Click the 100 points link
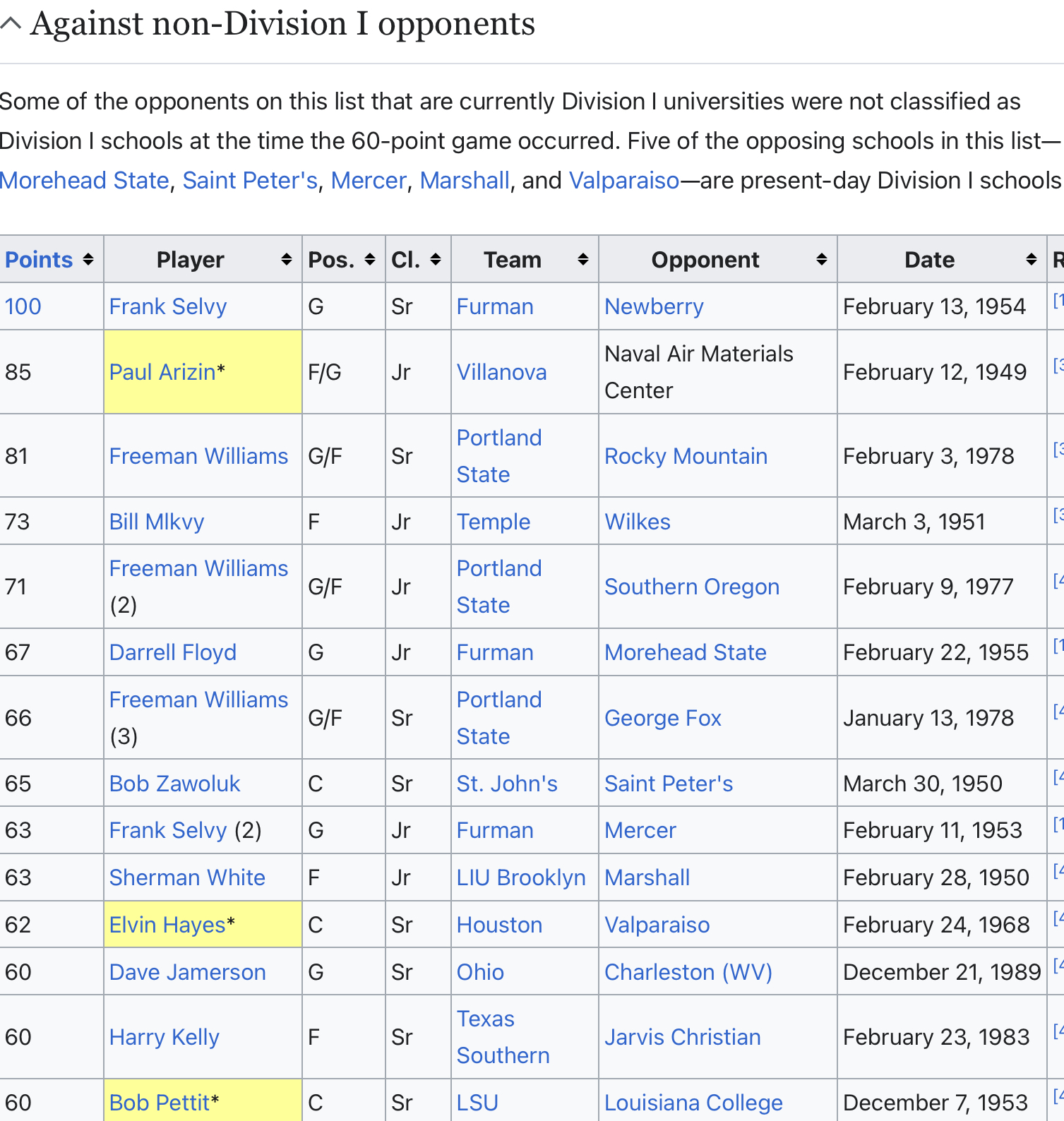 pyautogui.click(x=23, y=306)
